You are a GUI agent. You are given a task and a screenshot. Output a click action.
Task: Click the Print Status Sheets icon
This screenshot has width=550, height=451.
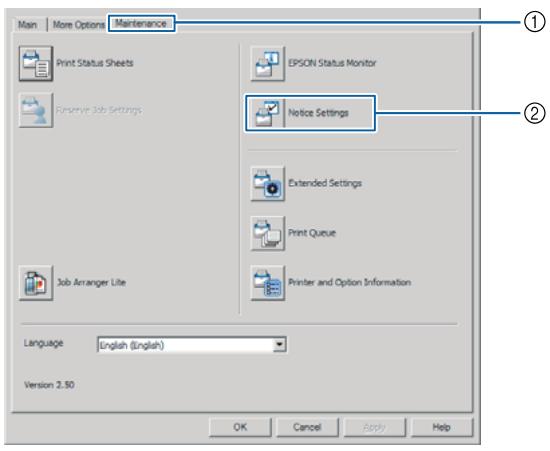(36, 63)
